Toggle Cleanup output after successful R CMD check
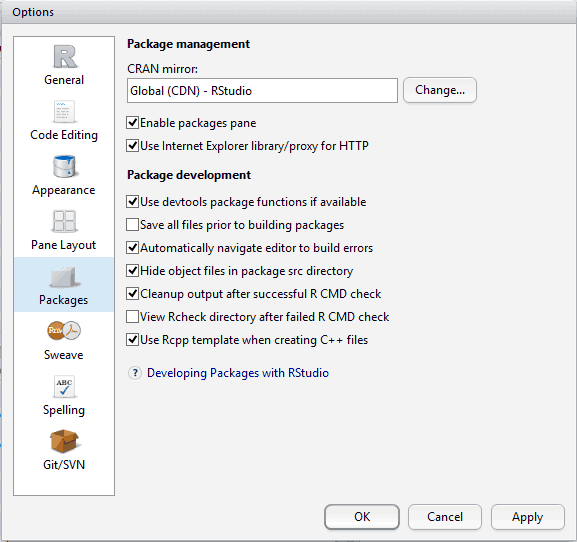The width and height of the screenshot is (577, 542). point(132,294)
